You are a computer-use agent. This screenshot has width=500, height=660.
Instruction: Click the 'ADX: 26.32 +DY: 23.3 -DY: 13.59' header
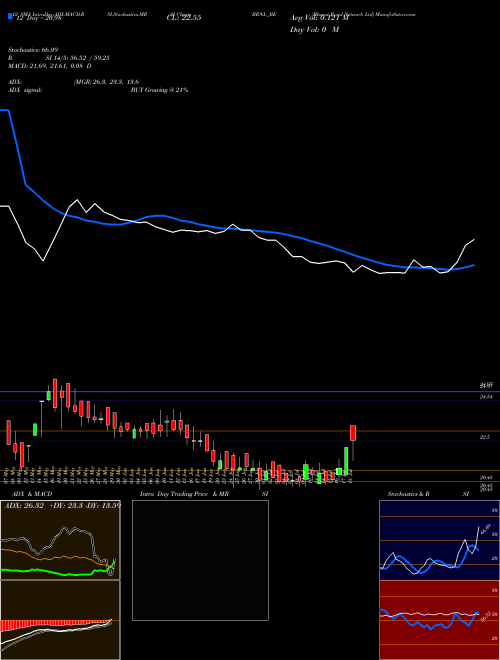62,505
